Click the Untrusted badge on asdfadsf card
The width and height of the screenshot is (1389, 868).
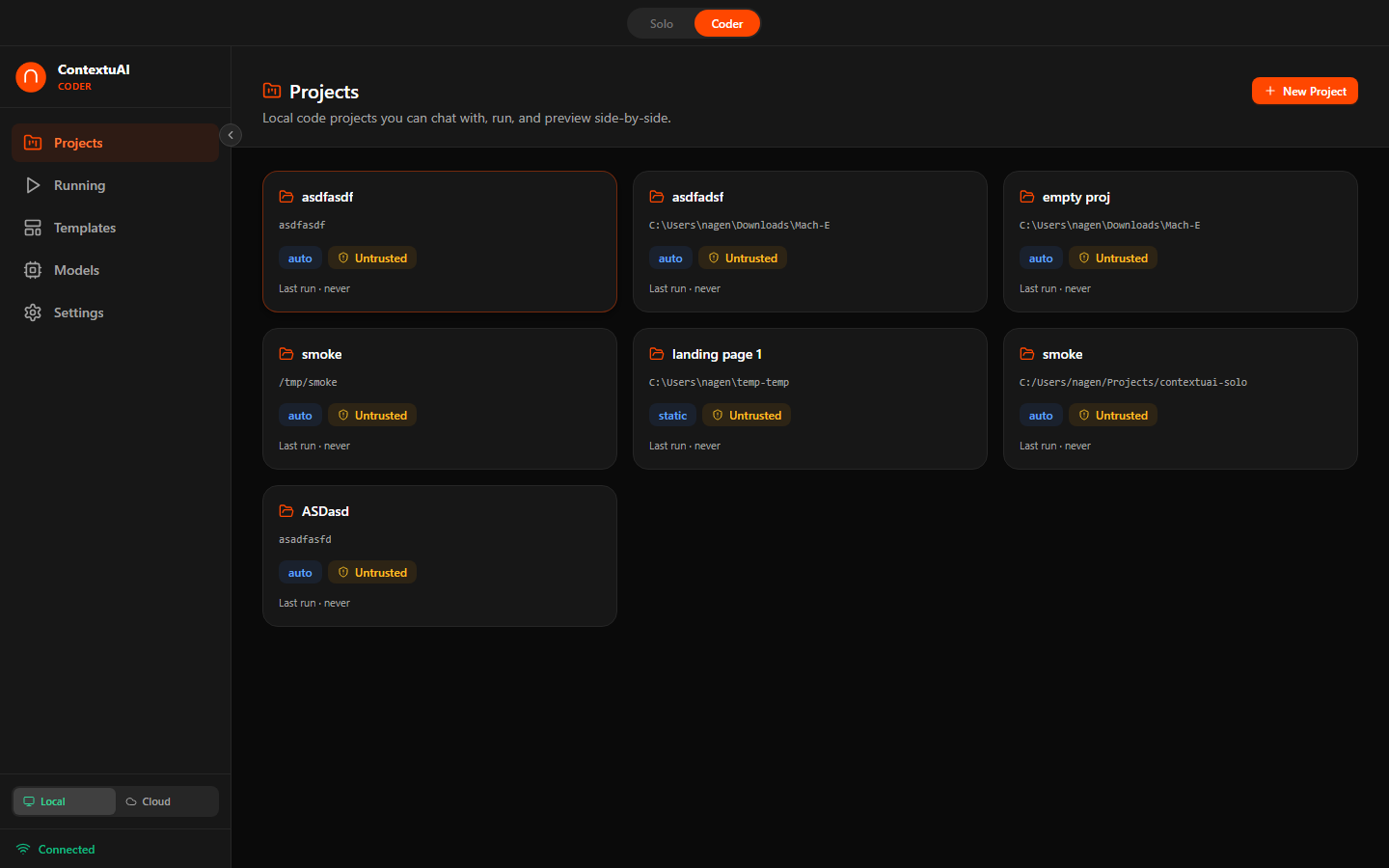743,258
